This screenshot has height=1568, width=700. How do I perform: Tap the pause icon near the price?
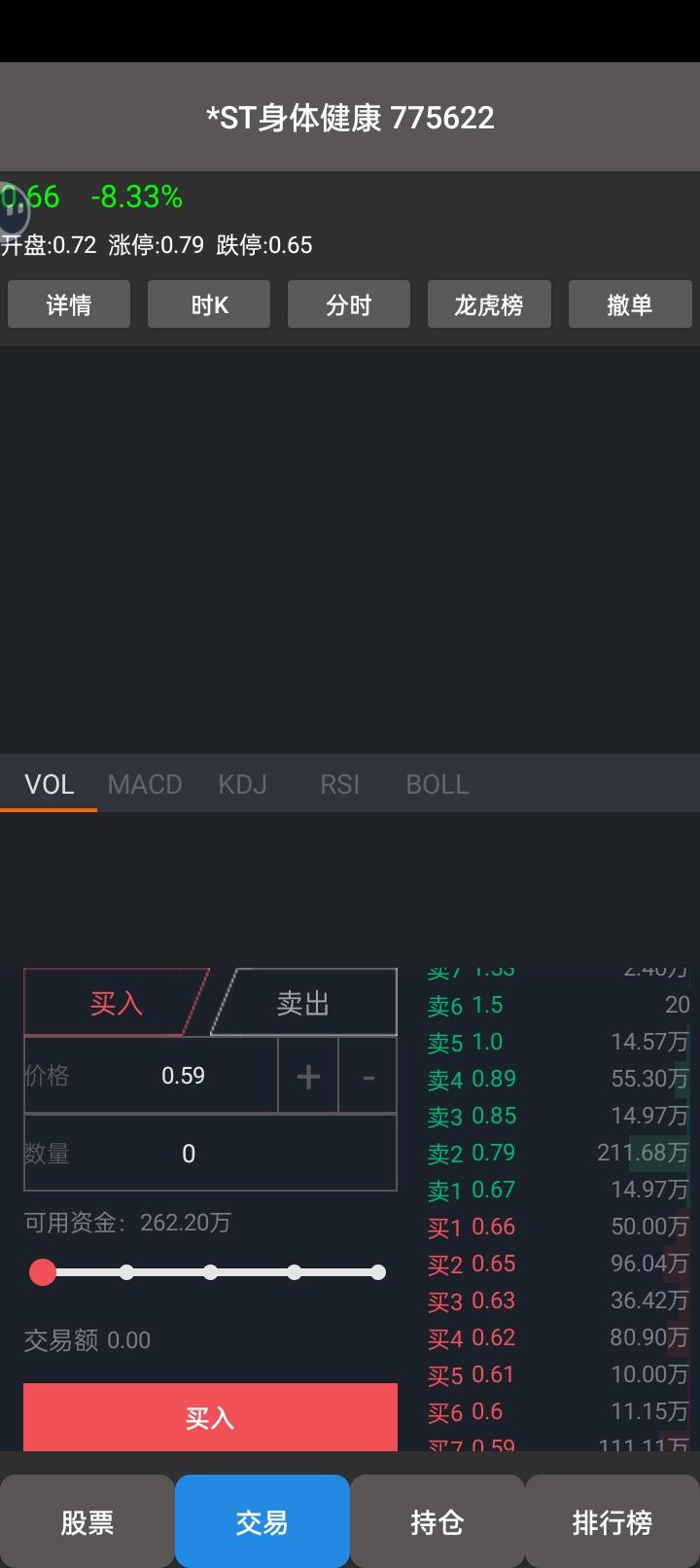[x=14, y=206]
